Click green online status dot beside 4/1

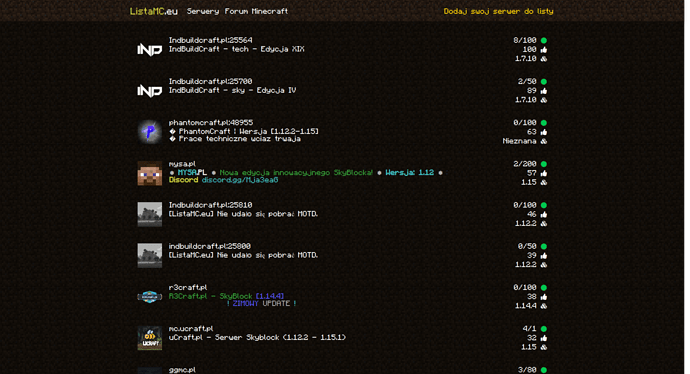(x=544, y=329)
